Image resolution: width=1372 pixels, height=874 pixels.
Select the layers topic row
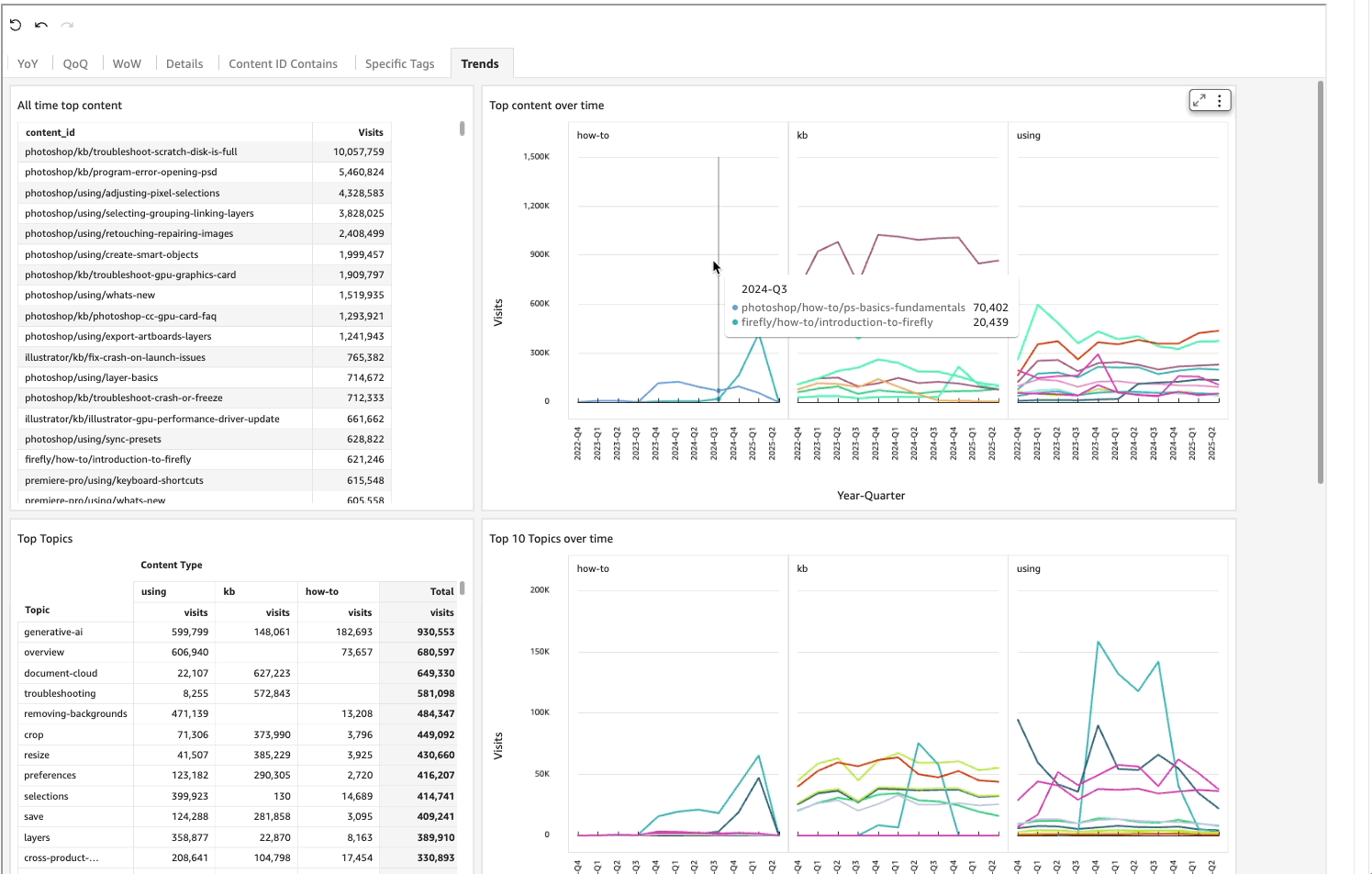click(238, 837)
